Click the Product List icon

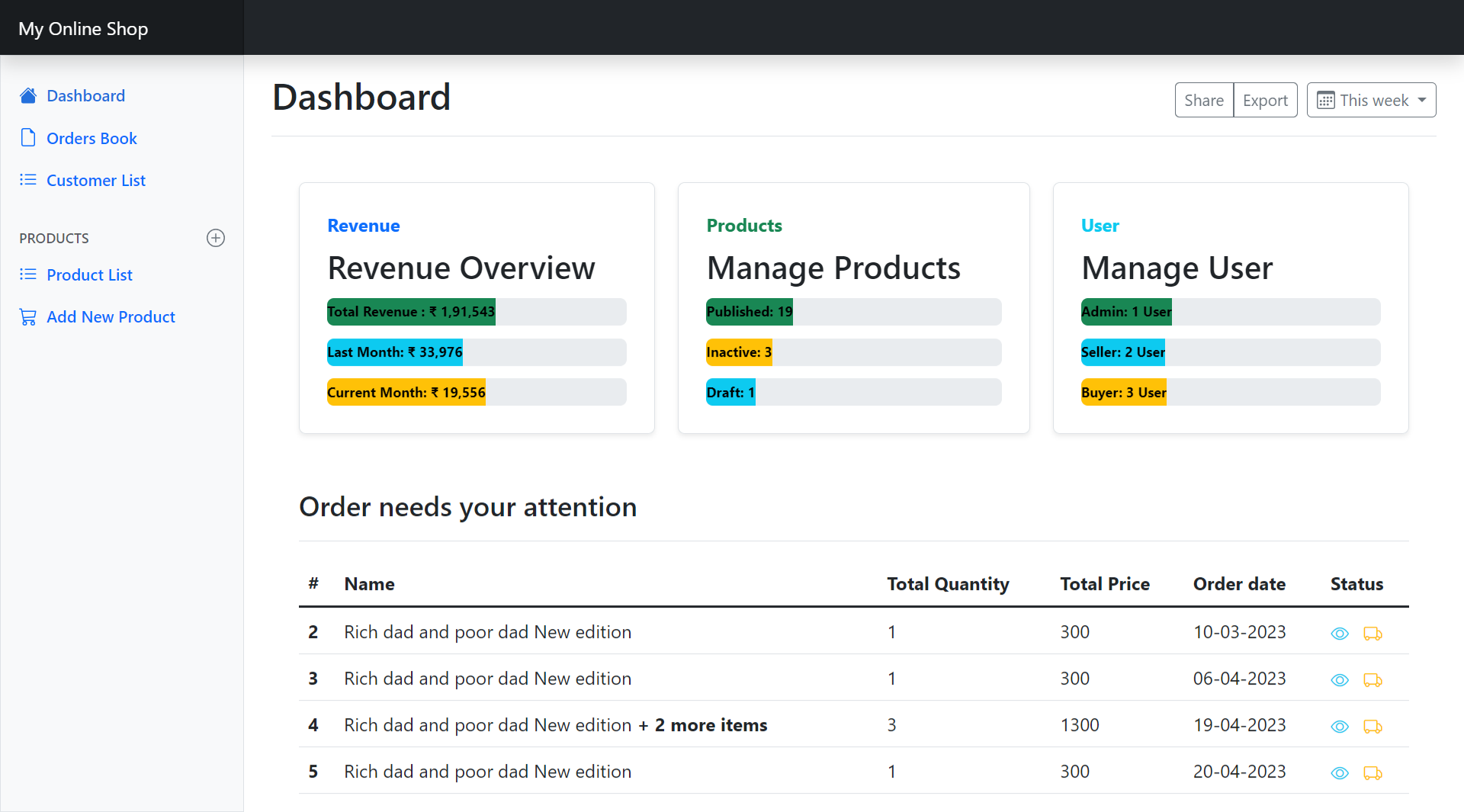tap(28, 274)
